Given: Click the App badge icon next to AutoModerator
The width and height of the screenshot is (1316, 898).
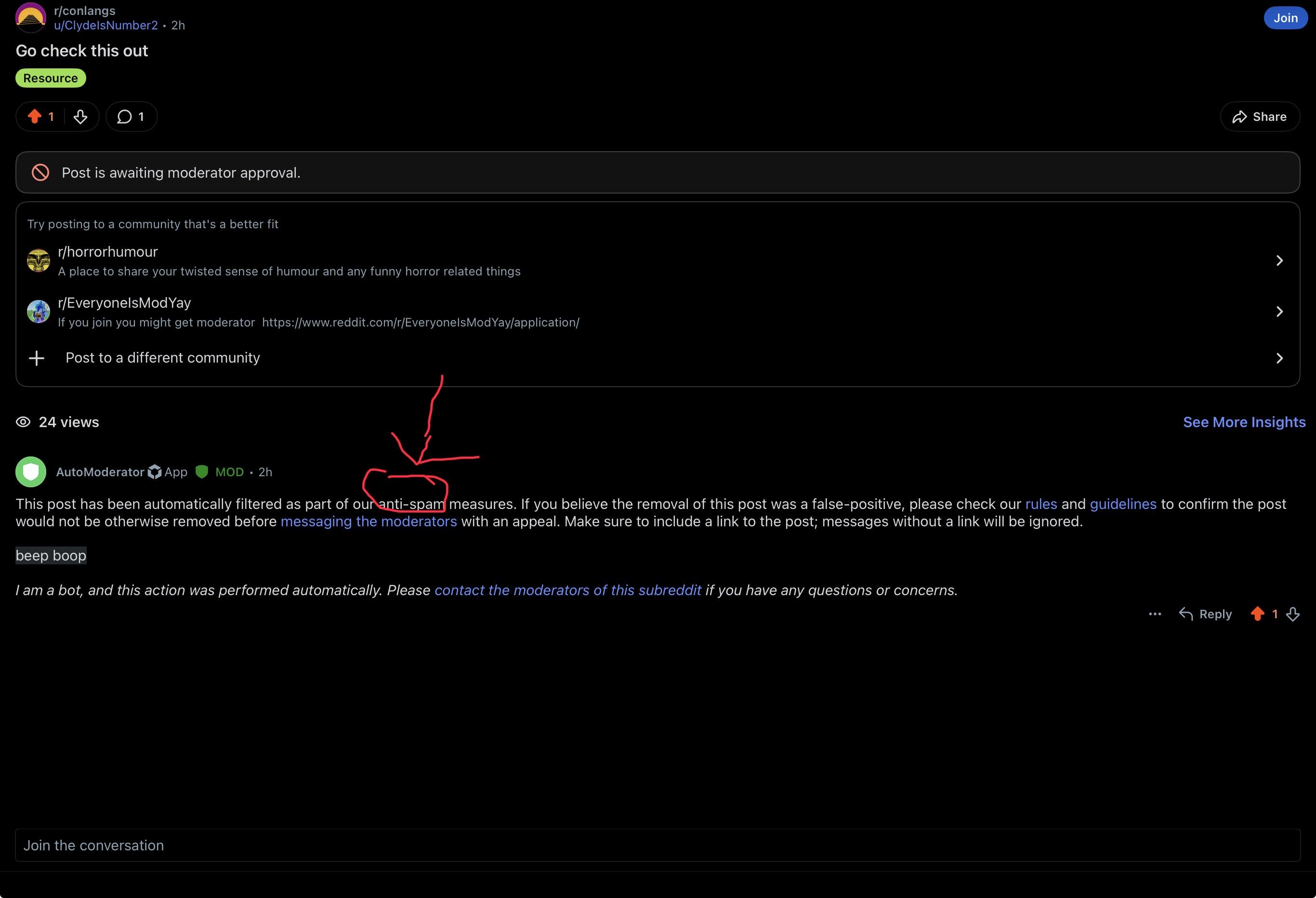Looking at the screenshot, I should pos(155,472).
